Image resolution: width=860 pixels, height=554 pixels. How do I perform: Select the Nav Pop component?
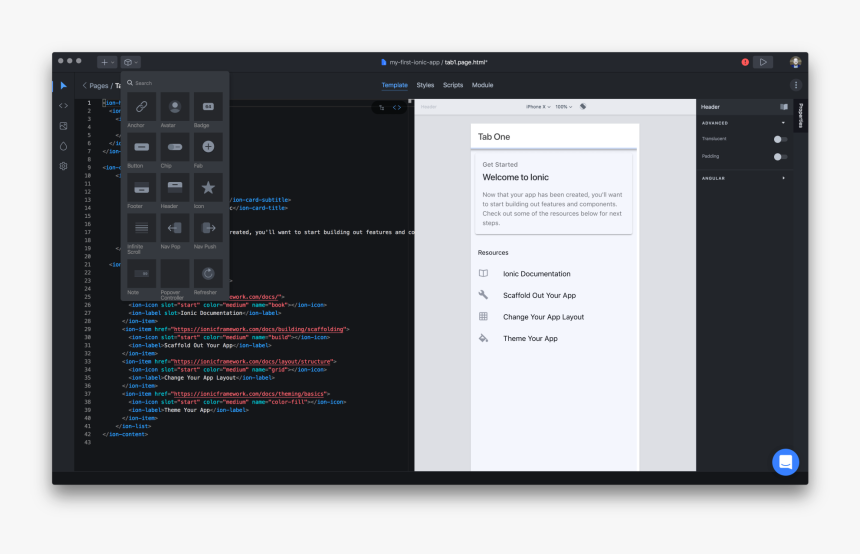(175, 228)
